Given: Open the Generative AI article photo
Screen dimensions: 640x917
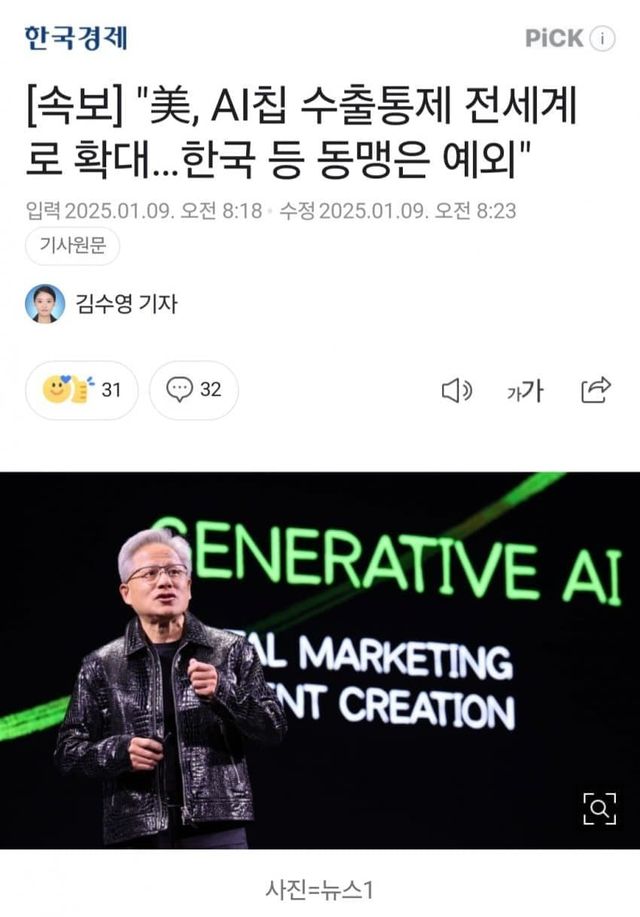Looking at the screenshot, I should click(x=320, y=660).
